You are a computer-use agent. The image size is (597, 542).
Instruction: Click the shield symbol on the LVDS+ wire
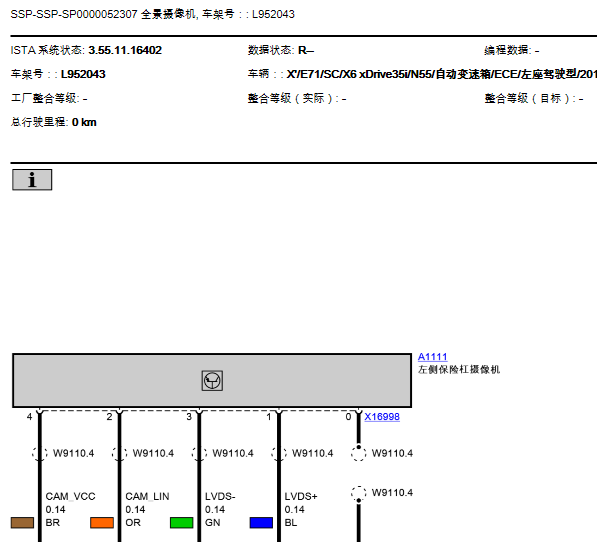(x=279, y=453)
